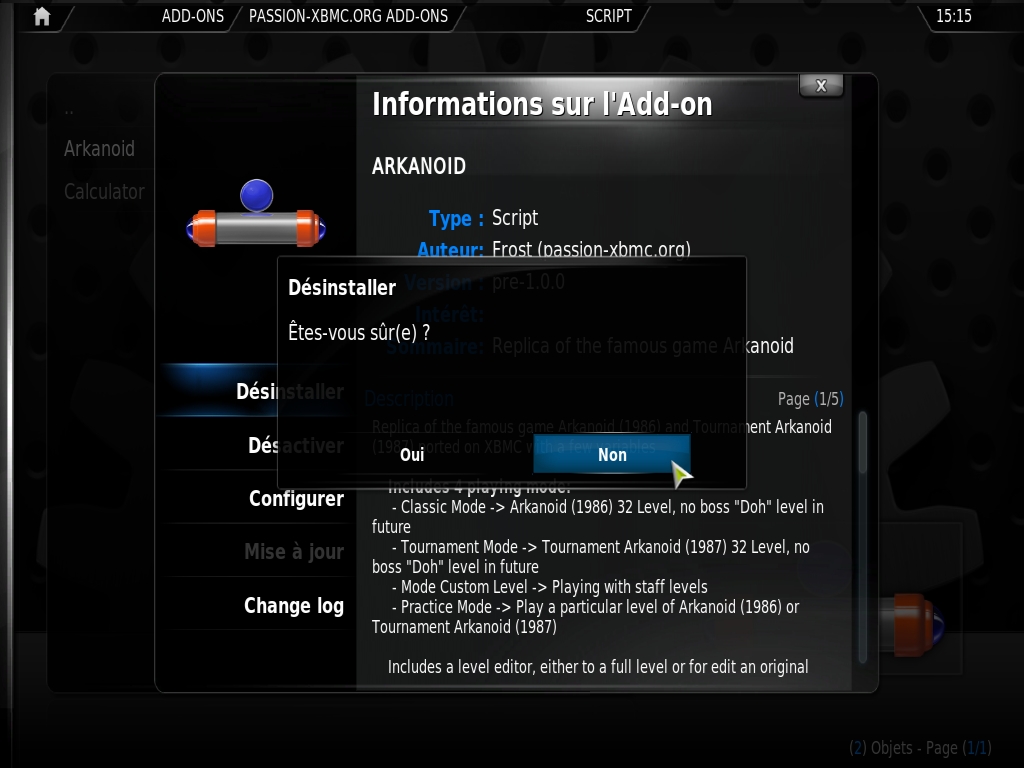Go to parent folder '..' entry
Image resolution: width=1024 pixels, height=768 pixels.
(x=69, y=112)
